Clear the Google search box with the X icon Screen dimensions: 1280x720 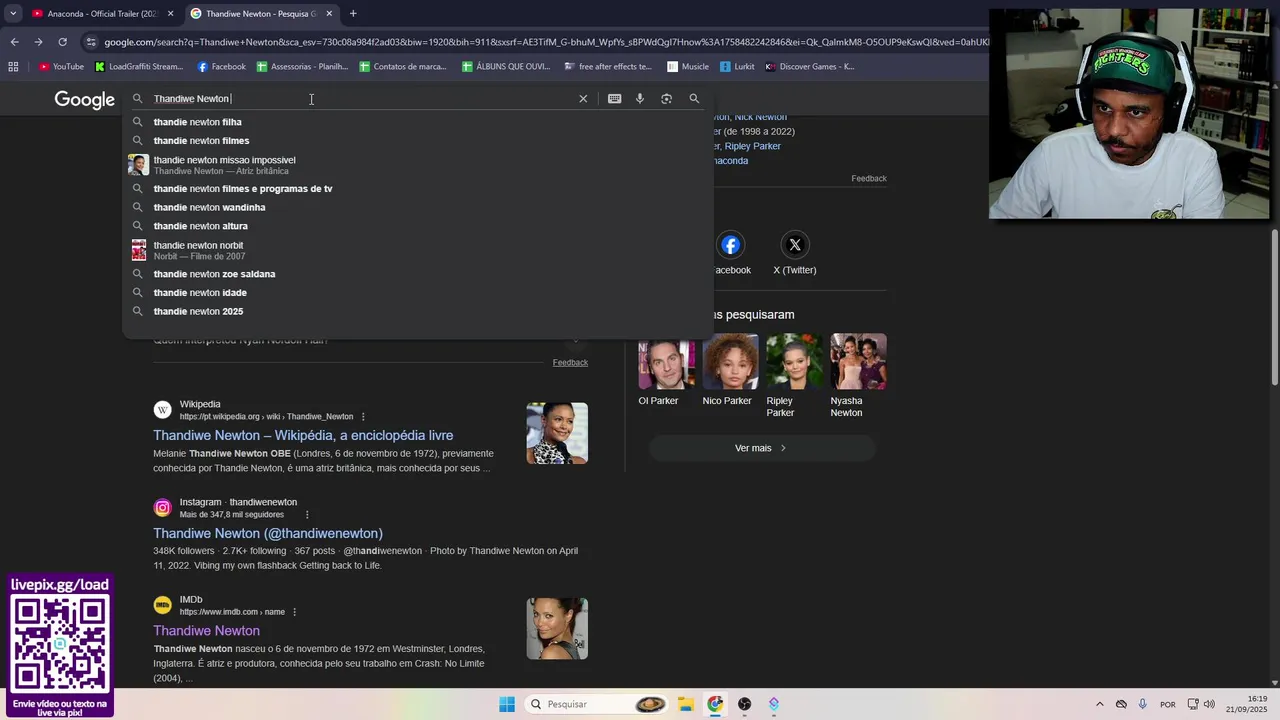click(x=583, y=99)
